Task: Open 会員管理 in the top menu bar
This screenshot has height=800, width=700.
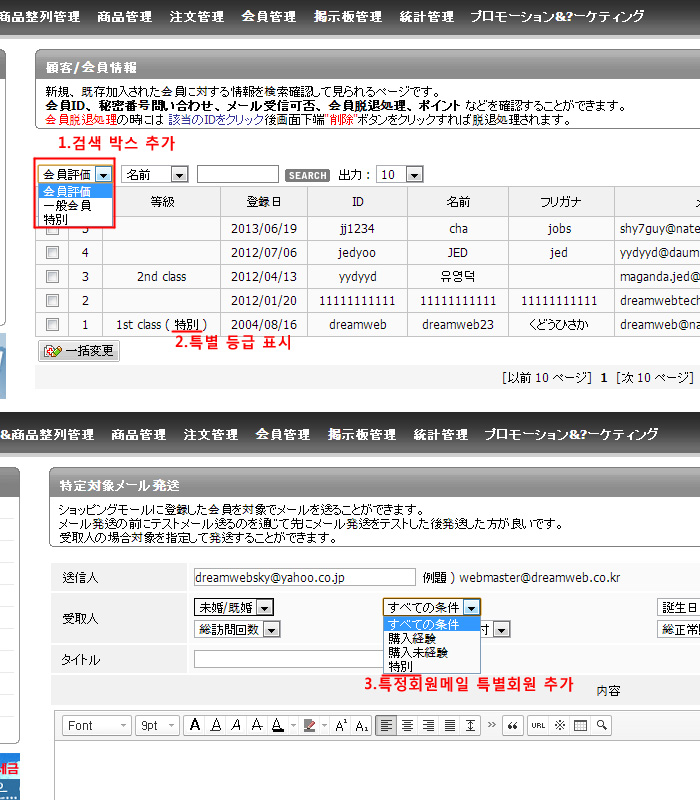Action: pos(269,17)
